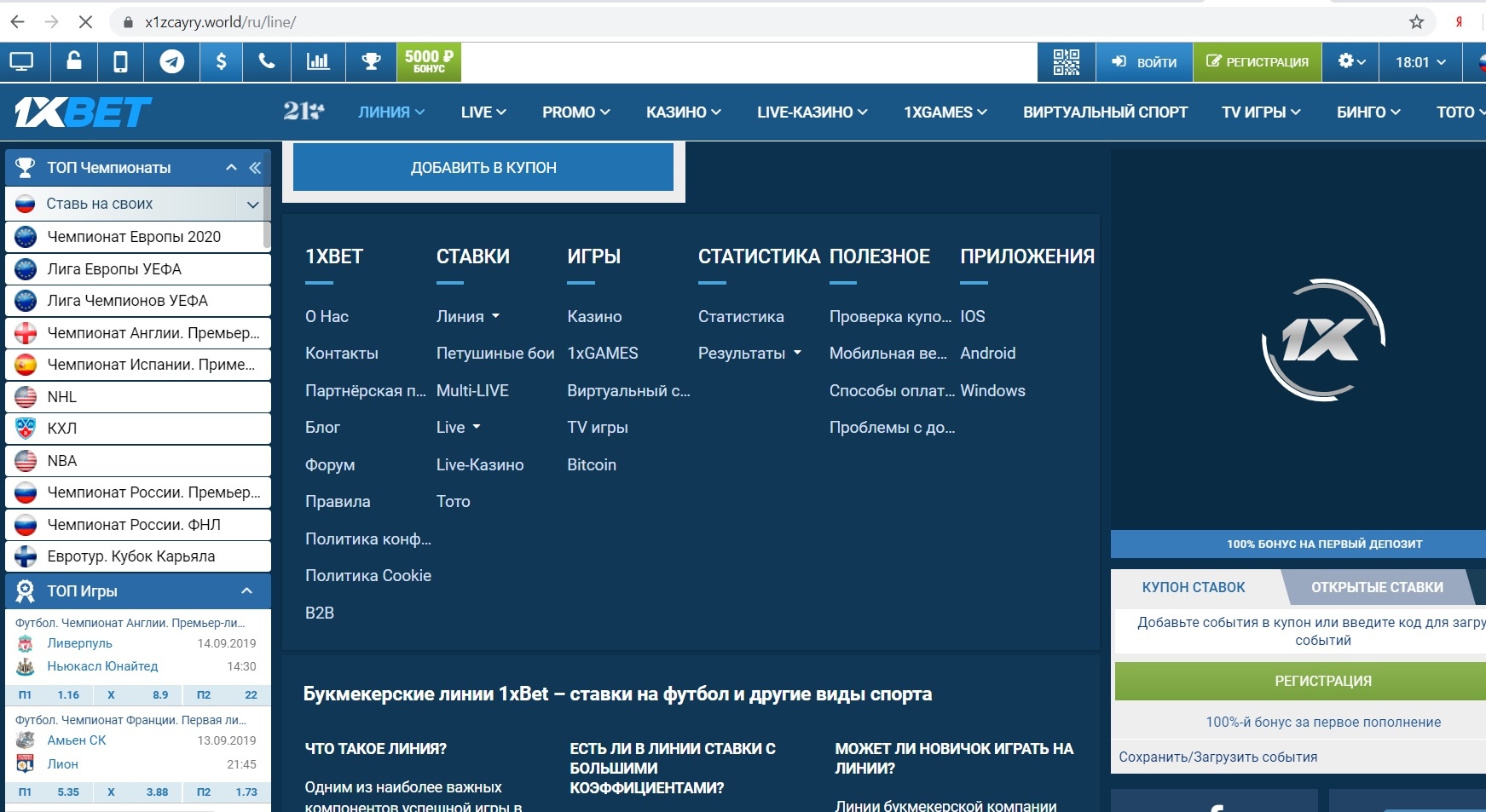This screenshot has height=812, width=1486.
Task: Open the Бинго menu
Action: [1368, 112]
